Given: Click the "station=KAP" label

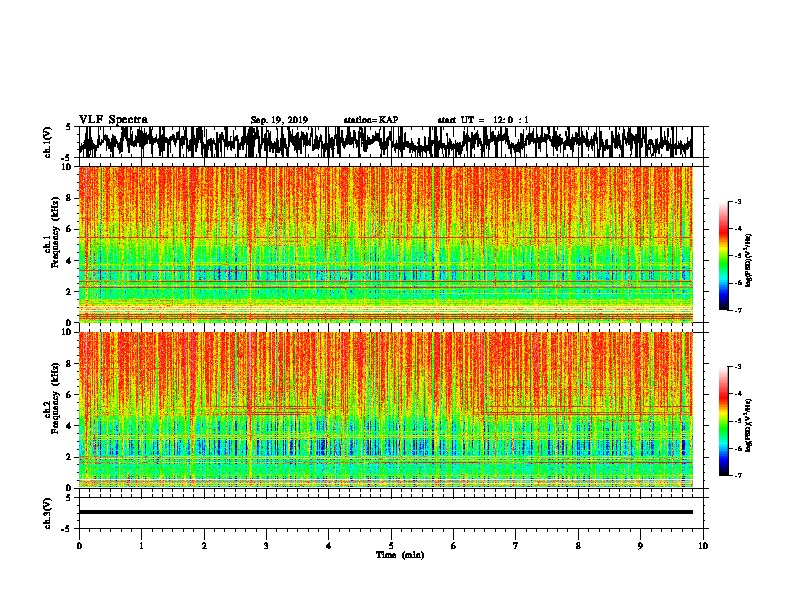Looking at the screenshot, I should point(371,120).
